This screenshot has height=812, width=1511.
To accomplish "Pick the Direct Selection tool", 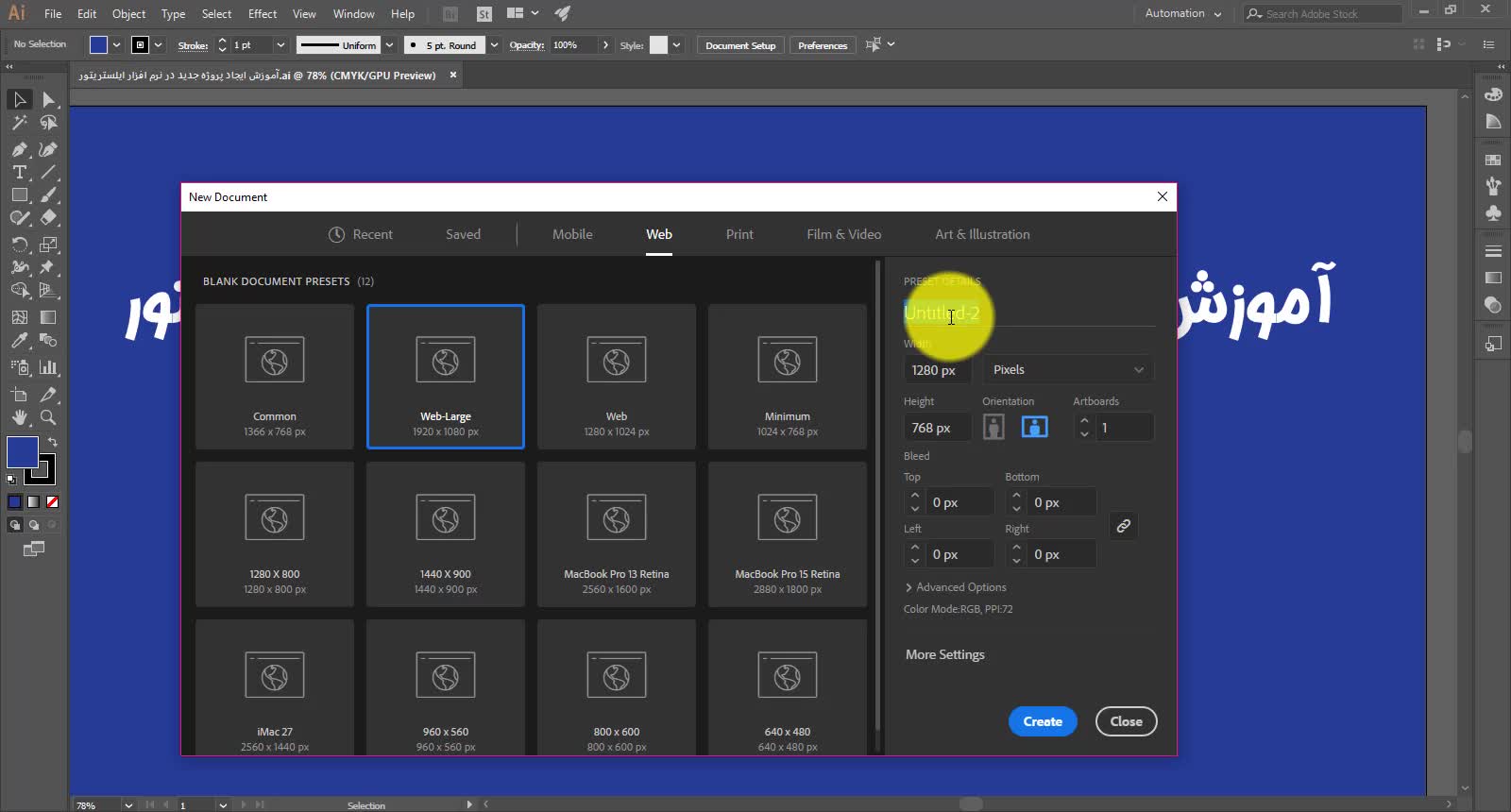I will pos(48,99).
